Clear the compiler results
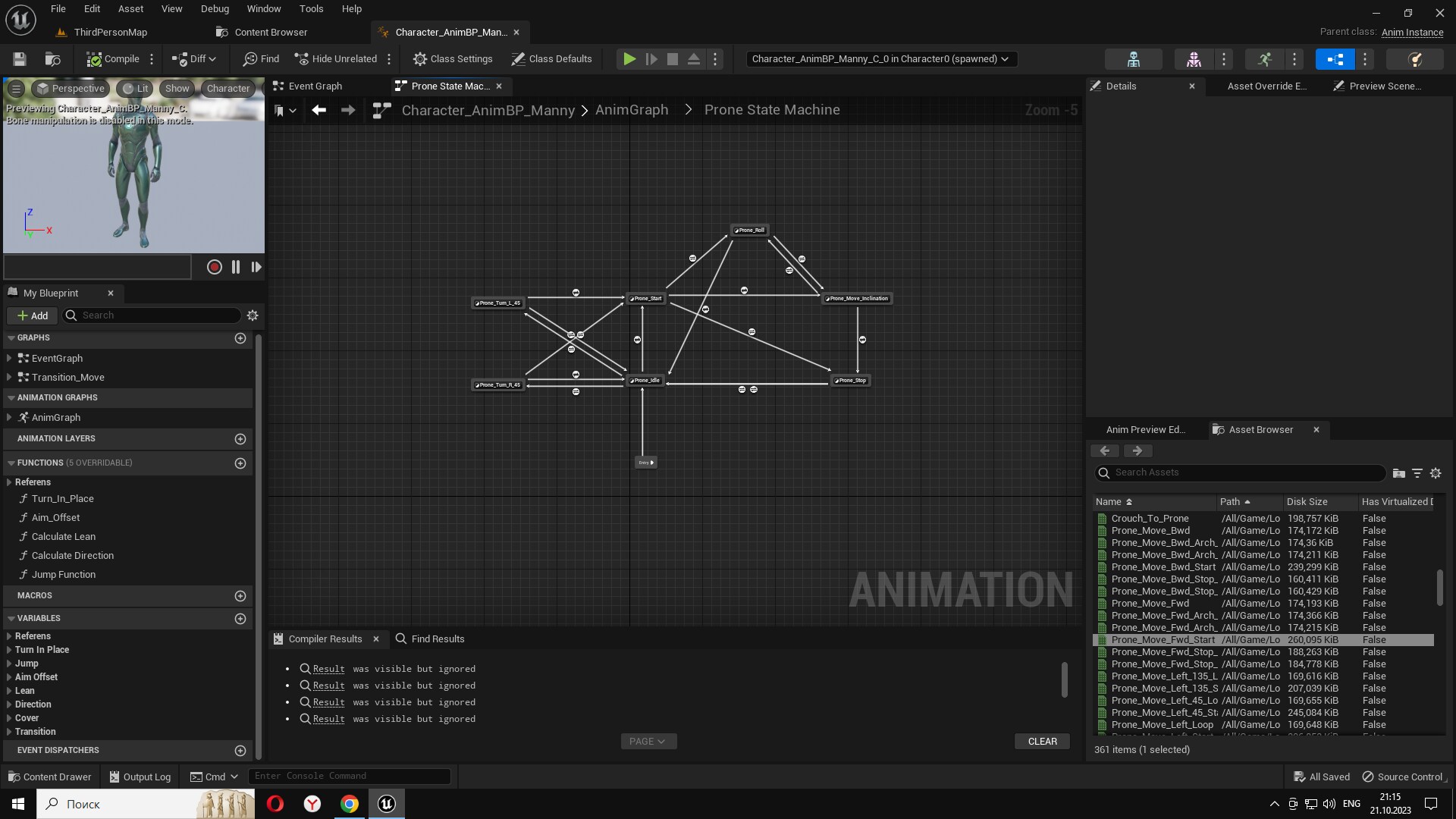Screen dimensions: 1456x819 (x=1042, y=742)
